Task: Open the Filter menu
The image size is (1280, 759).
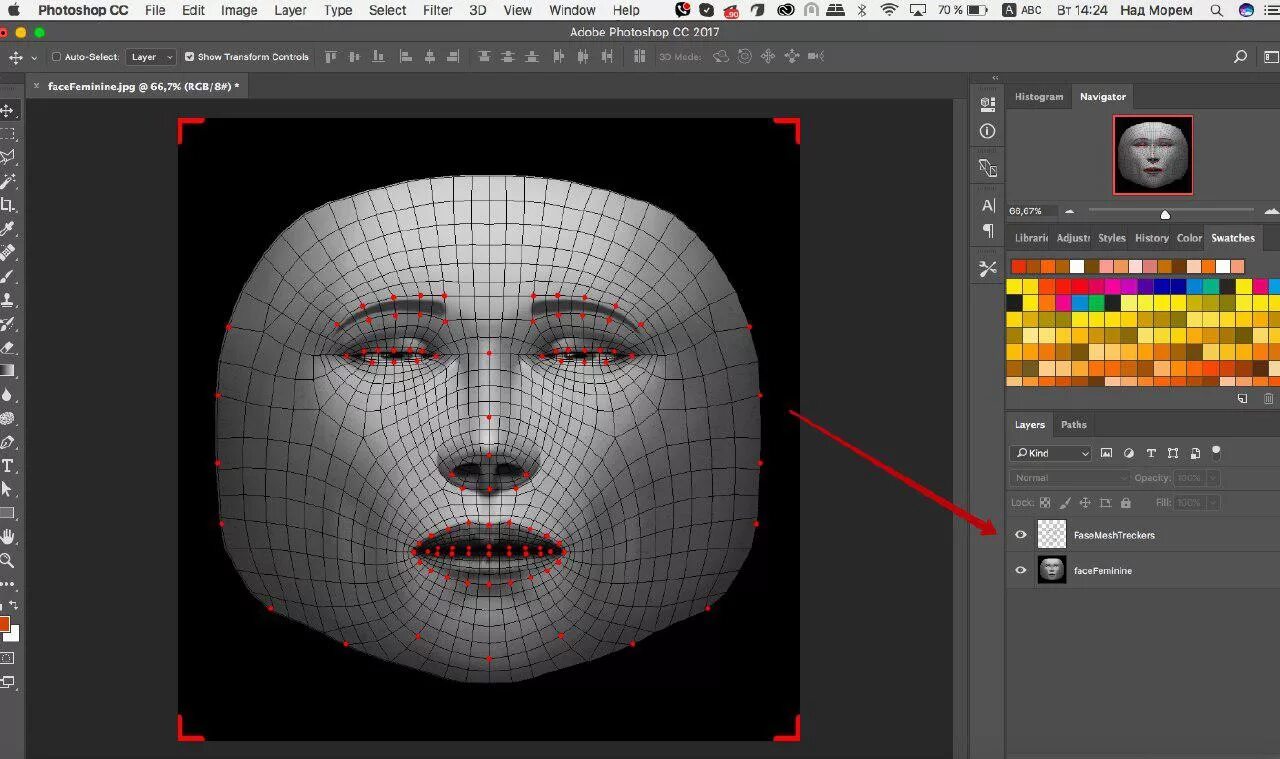Action: 437,10
